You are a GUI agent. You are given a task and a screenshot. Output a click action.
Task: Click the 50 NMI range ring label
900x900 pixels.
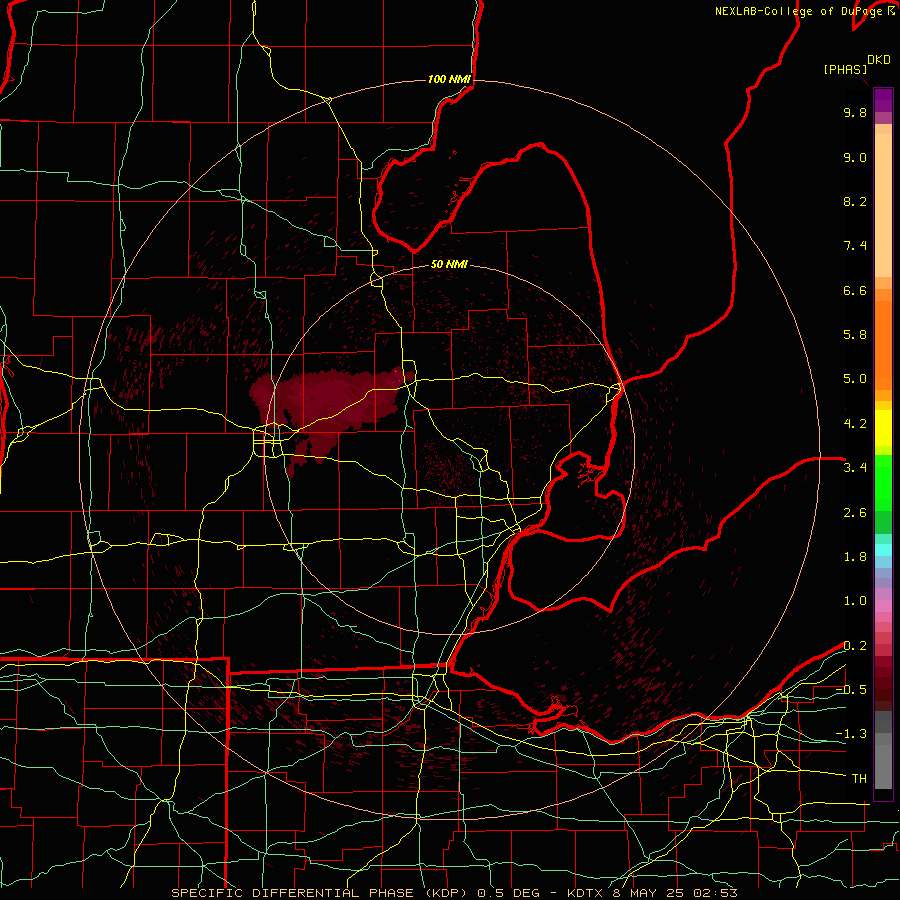coord(449,264)
